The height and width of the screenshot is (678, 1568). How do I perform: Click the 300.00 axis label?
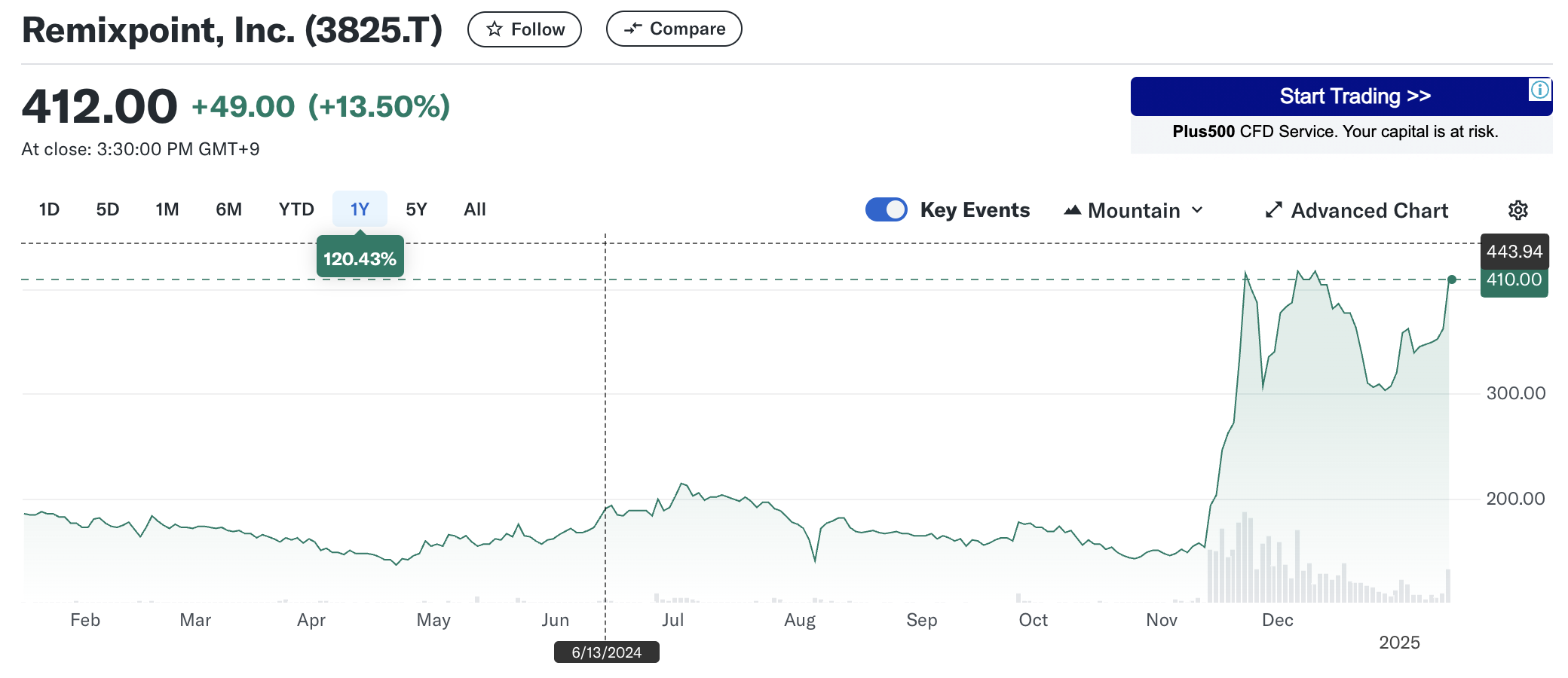tap(1515, 393)
